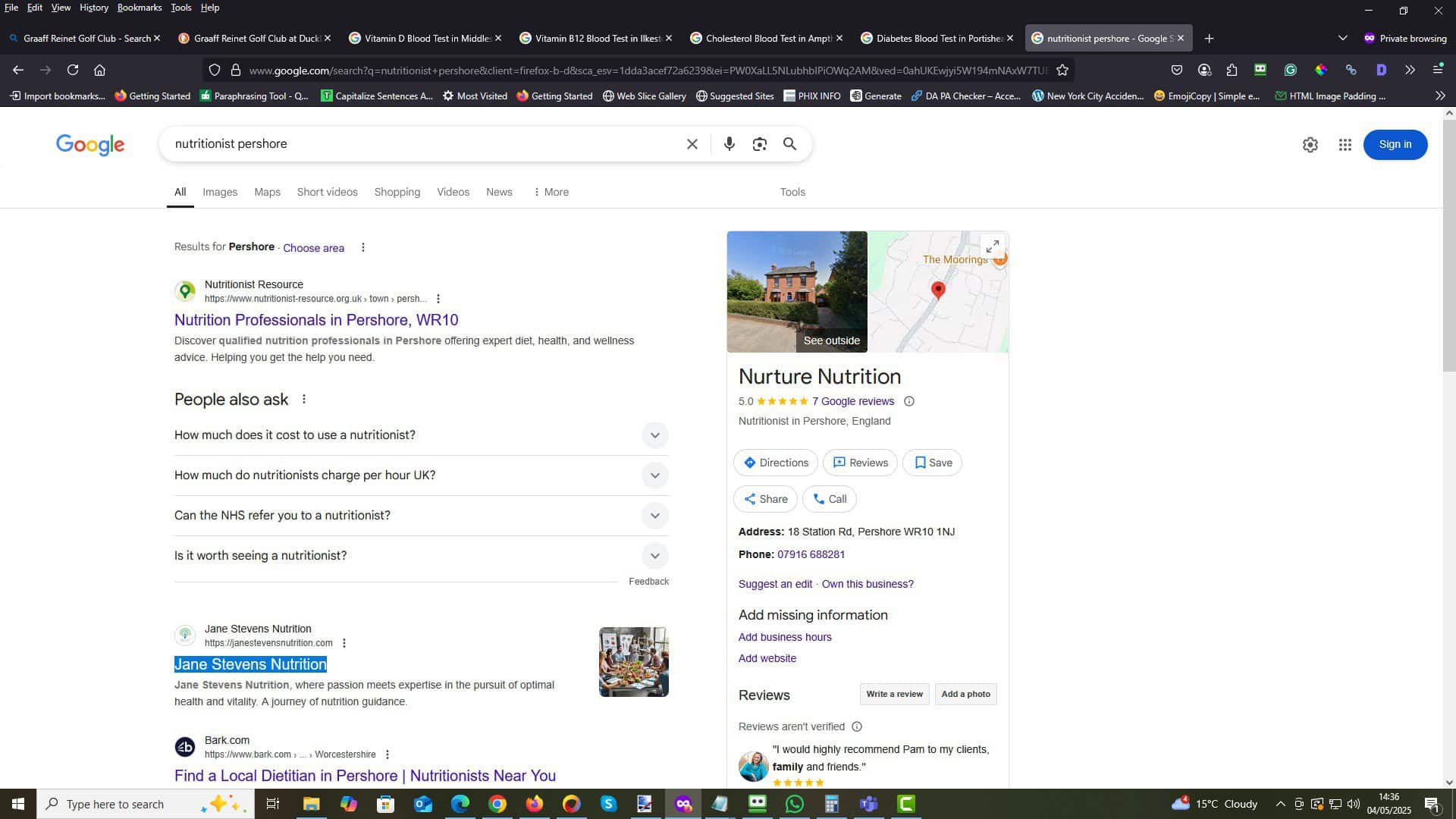Open Jane Stevens Nutrition result thumbnail image

coord(634,662)
